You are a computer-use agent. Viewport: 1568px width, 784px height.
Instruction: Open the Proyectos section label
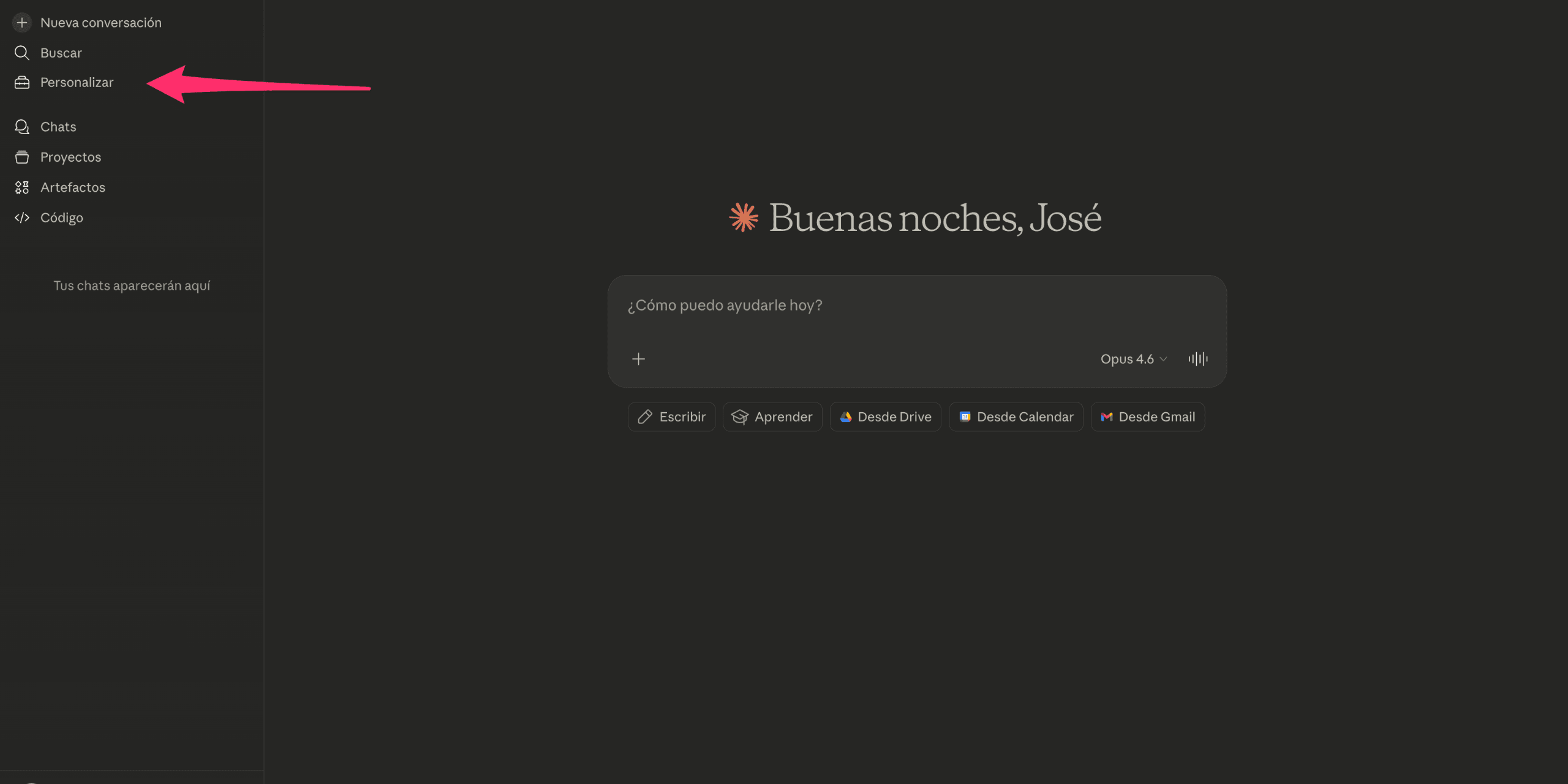[x=70, y=157]
